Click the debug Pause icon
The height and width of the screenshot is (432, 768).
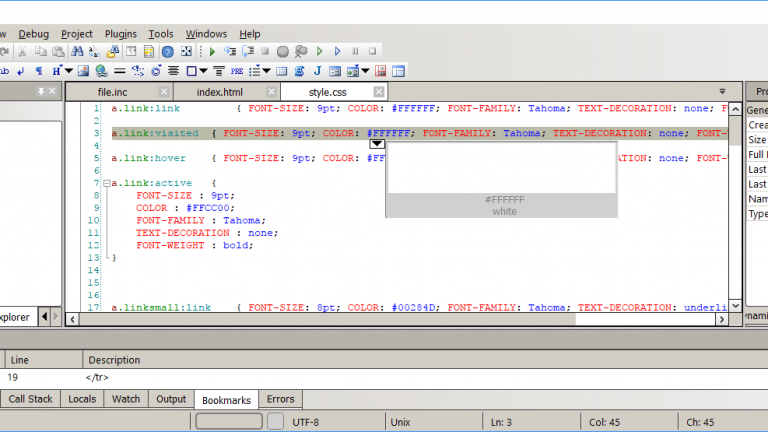(x=354, y=51)
